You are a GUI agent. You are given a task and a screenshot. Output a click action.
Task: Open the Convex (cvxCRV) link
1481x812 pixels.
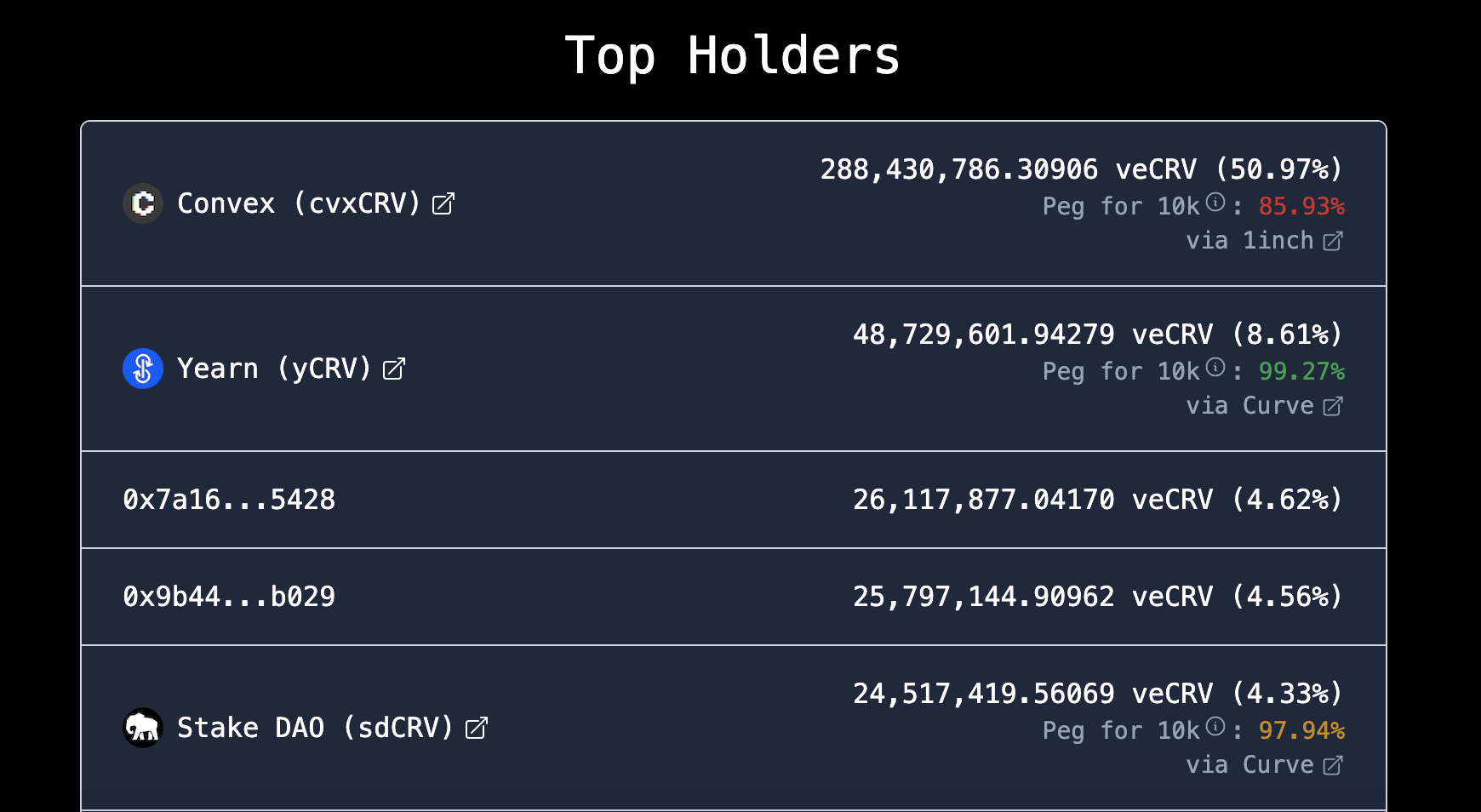tap(299, 203)
